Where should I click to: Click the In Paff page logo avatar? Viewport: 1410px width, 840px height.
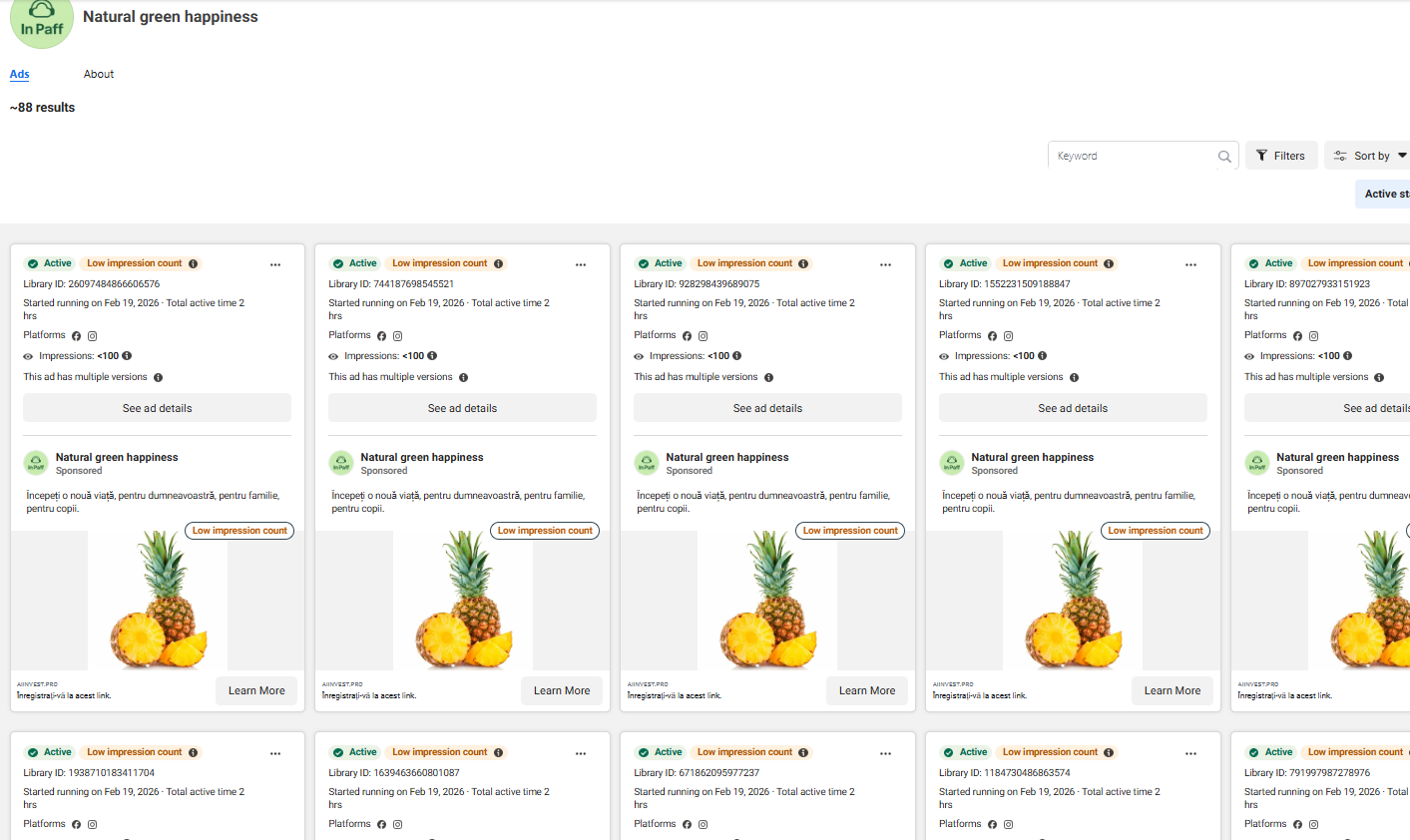point(42,20)
